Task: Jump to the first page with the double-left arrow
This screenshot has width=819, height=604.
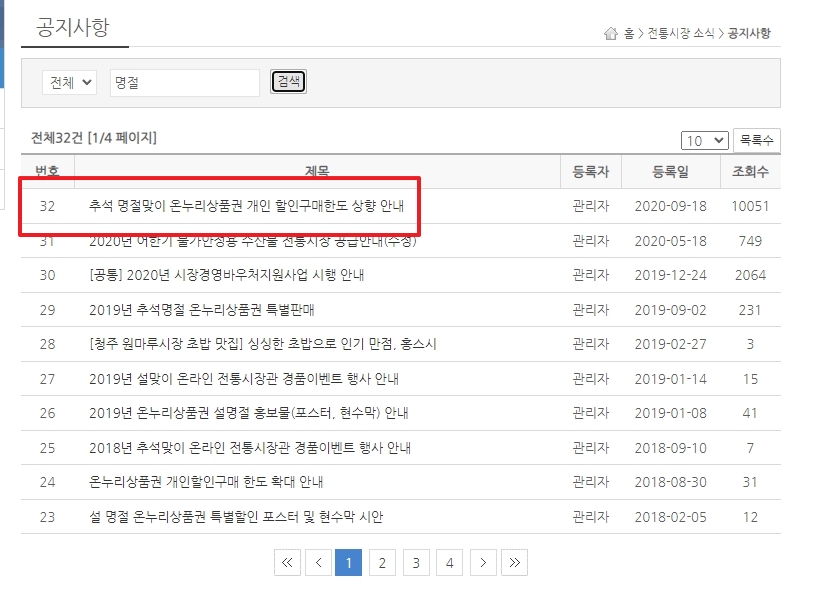Action: (x=287, y=562)
